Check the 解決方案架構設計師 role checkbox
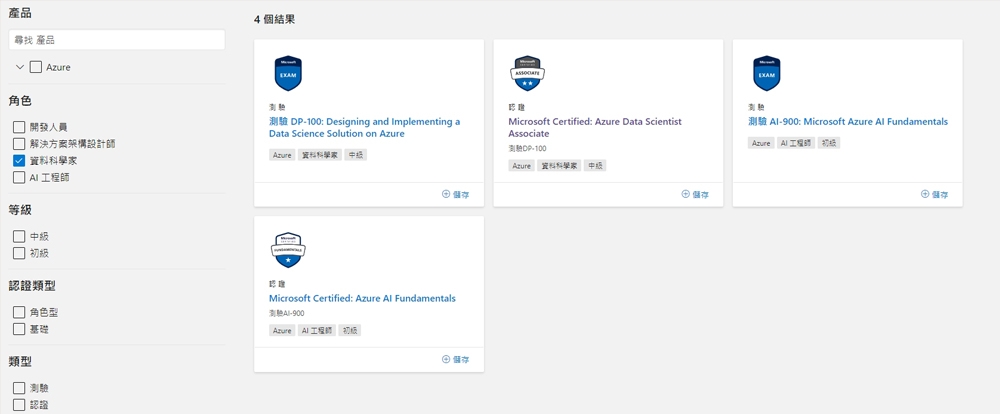This screenshot has height=414, width=1000. click(19, 144)
